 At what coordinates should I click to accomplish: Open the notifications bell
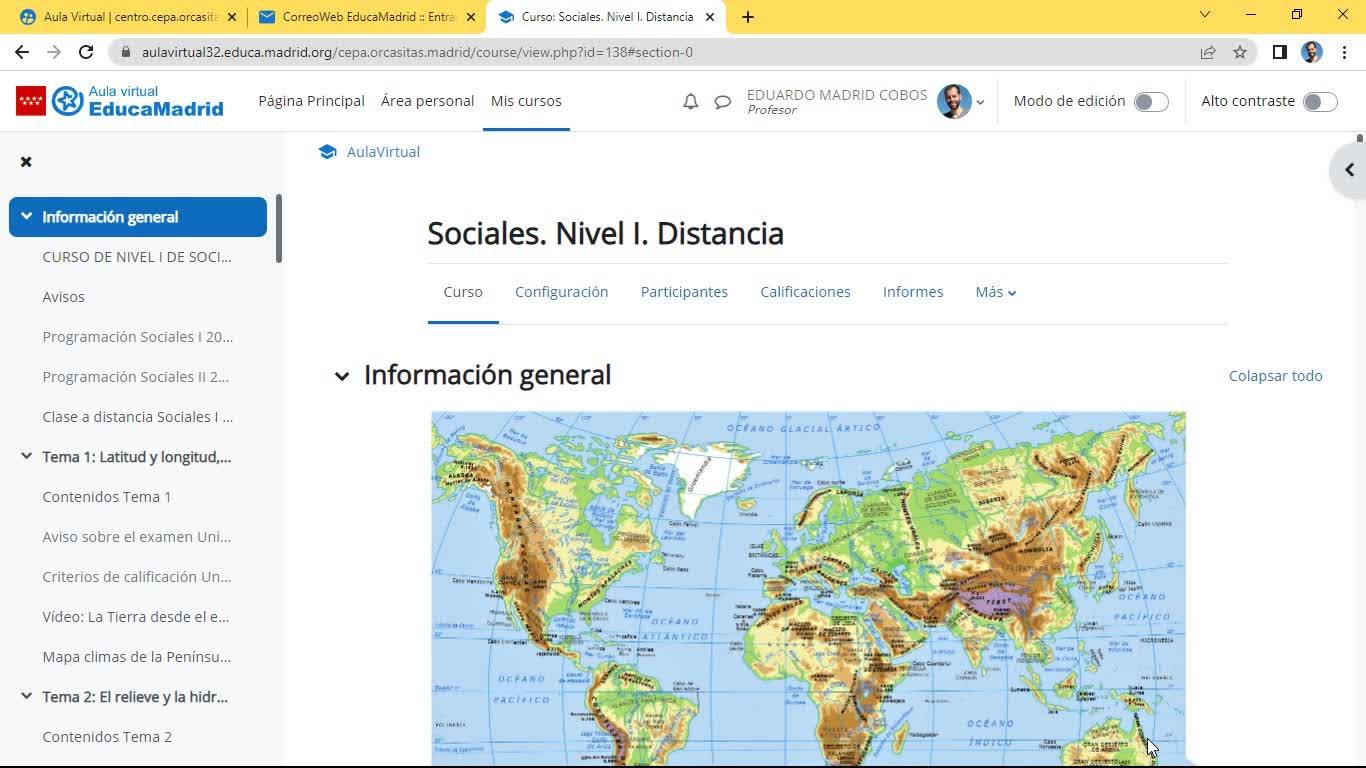pos(690,101)
